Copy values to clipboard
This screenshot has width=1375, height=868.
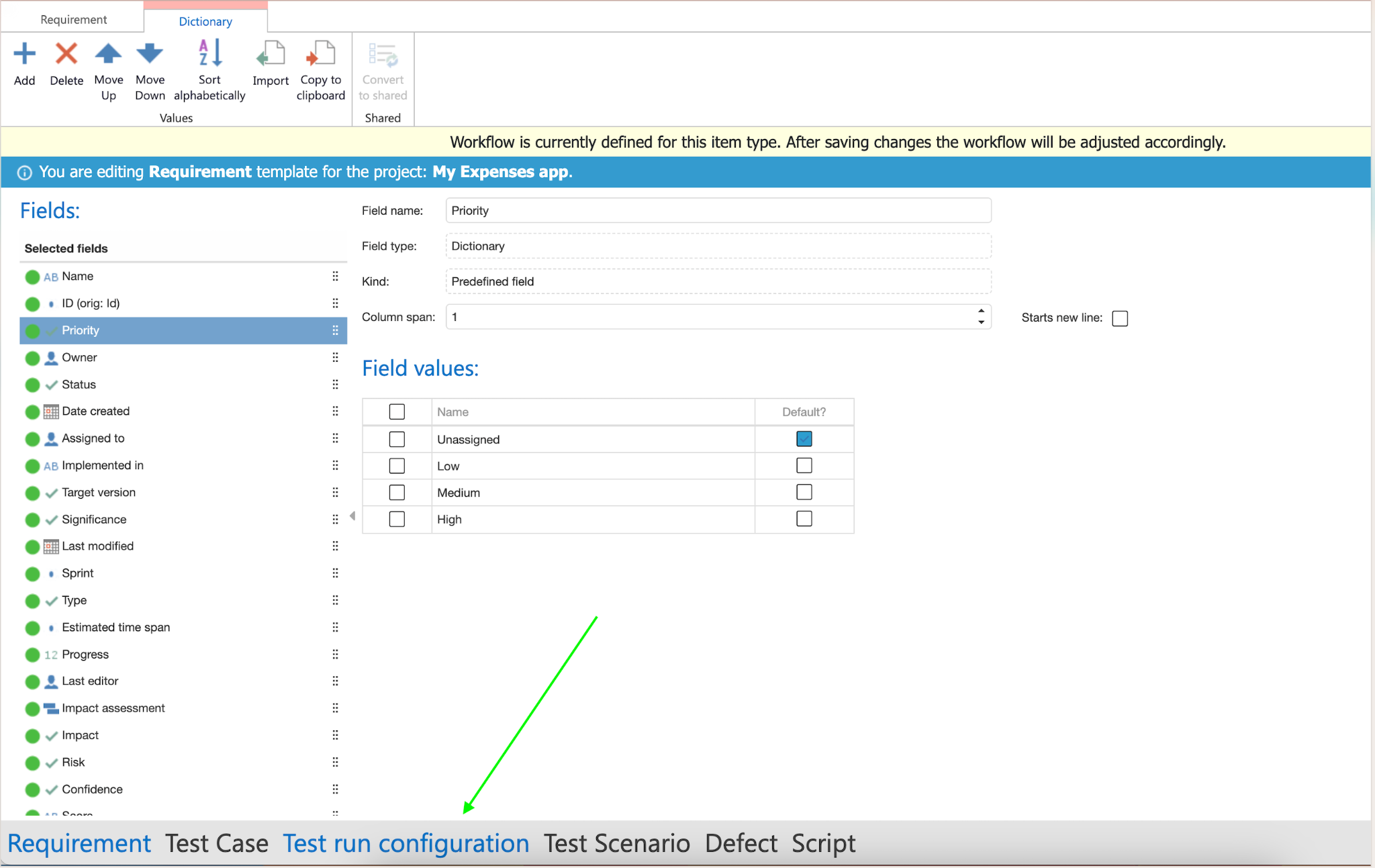[x=321, y=54]
